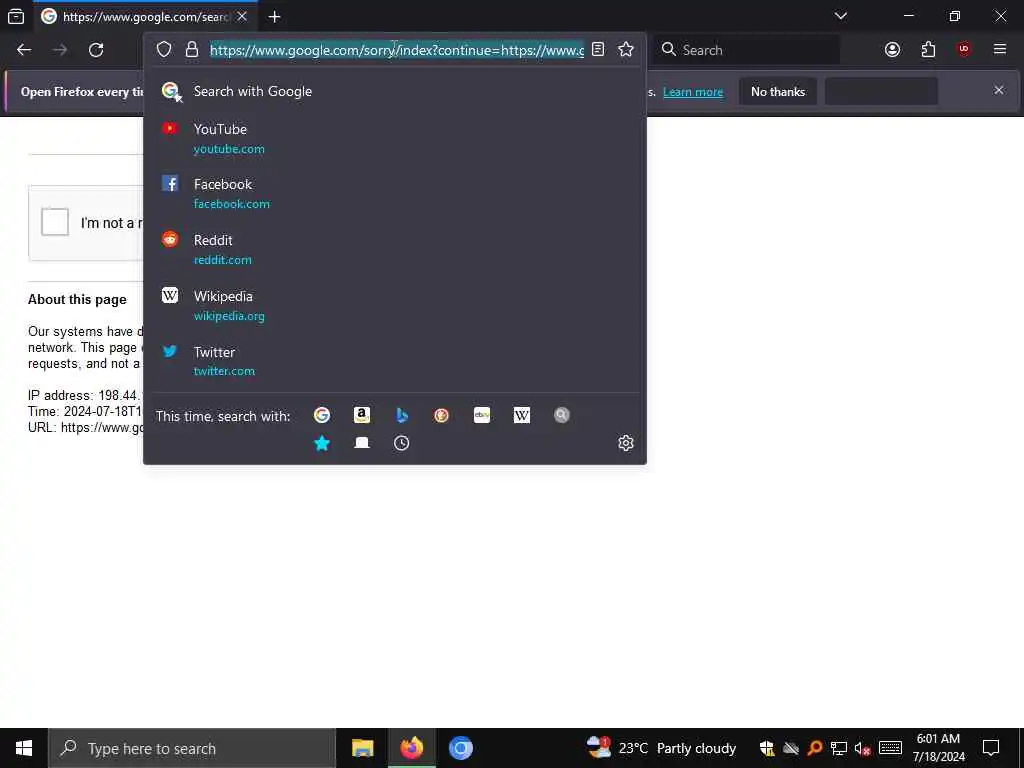Close the google.com tab
The width and height of the screenshot is (1024, 768).
pyautogui.click(x=242, y=16)
